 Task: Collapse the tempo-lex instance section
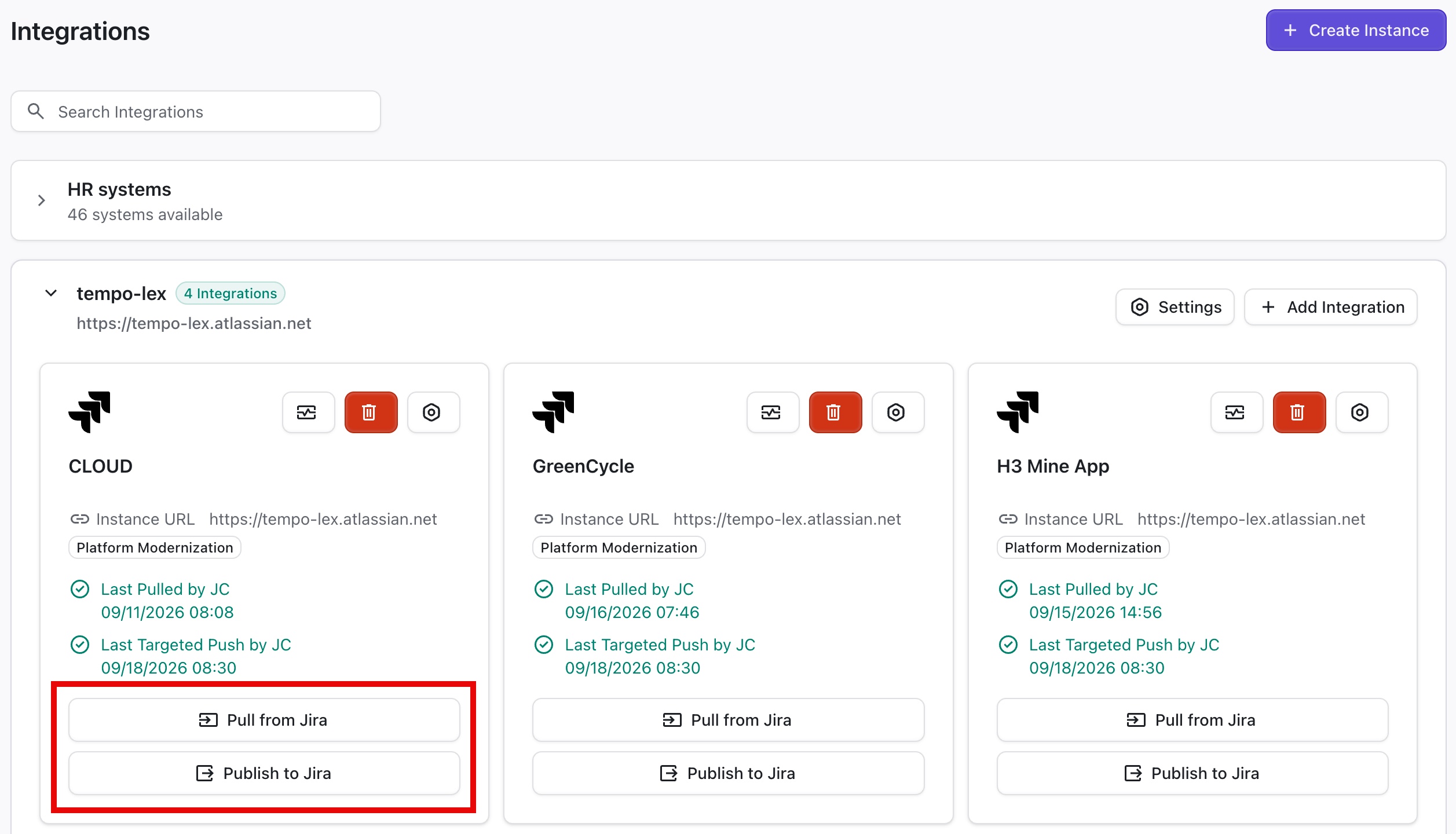[51, 293]
